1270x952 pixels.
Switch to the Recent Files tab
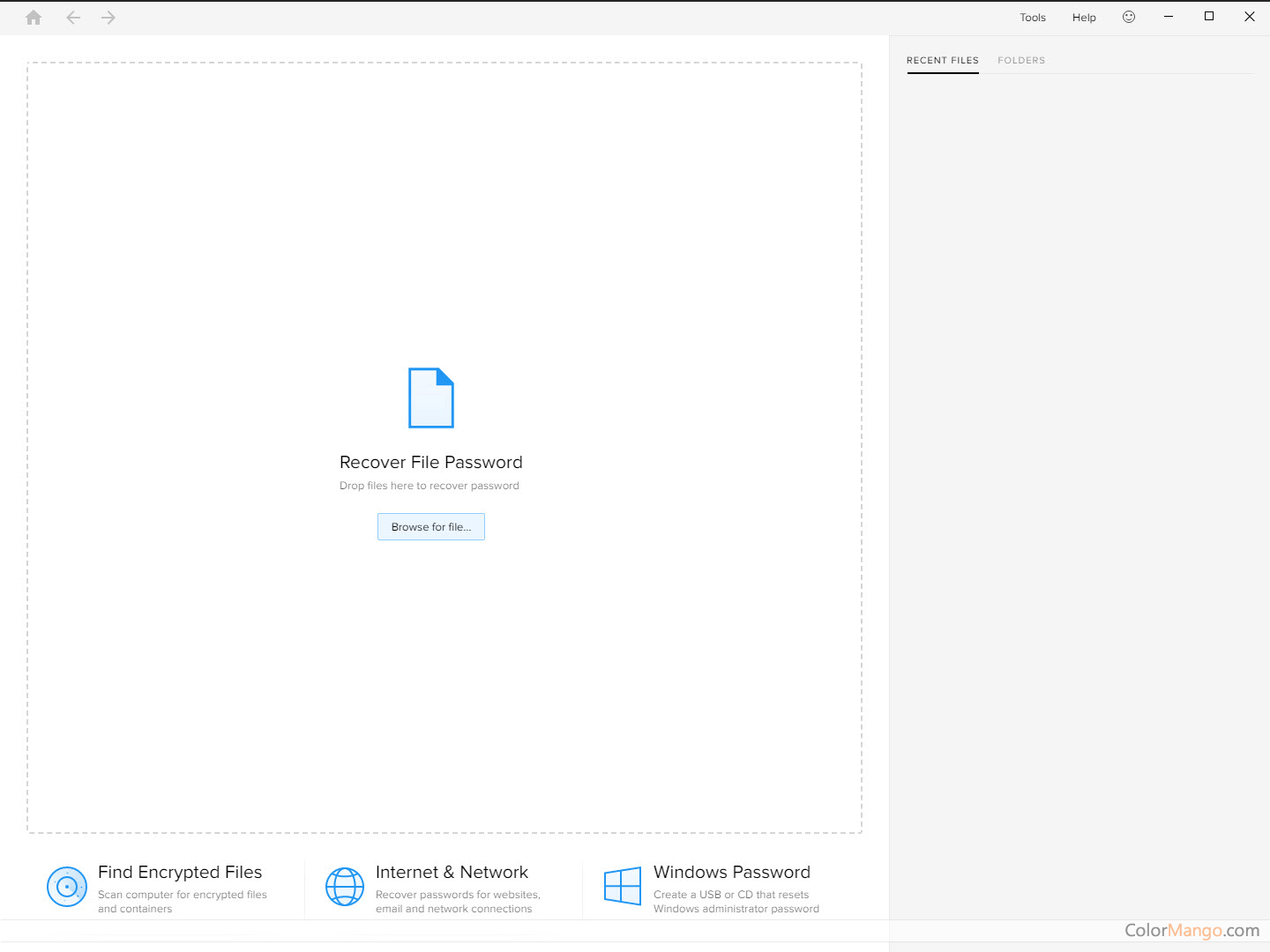(x=943, y=61)
